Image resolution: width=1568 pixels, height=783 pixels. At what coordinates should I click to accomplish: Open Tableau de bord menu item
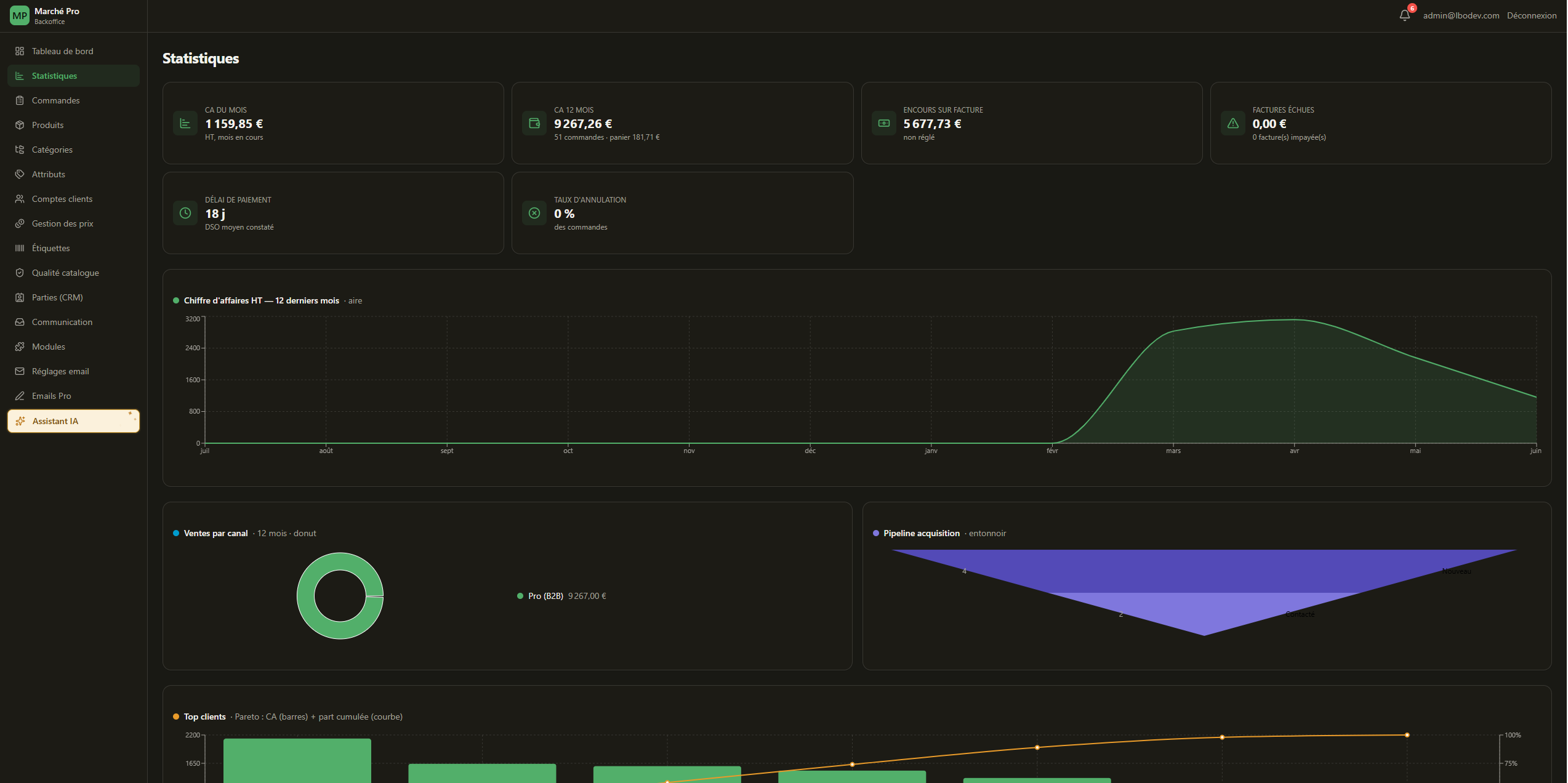(x=73, y=51)
